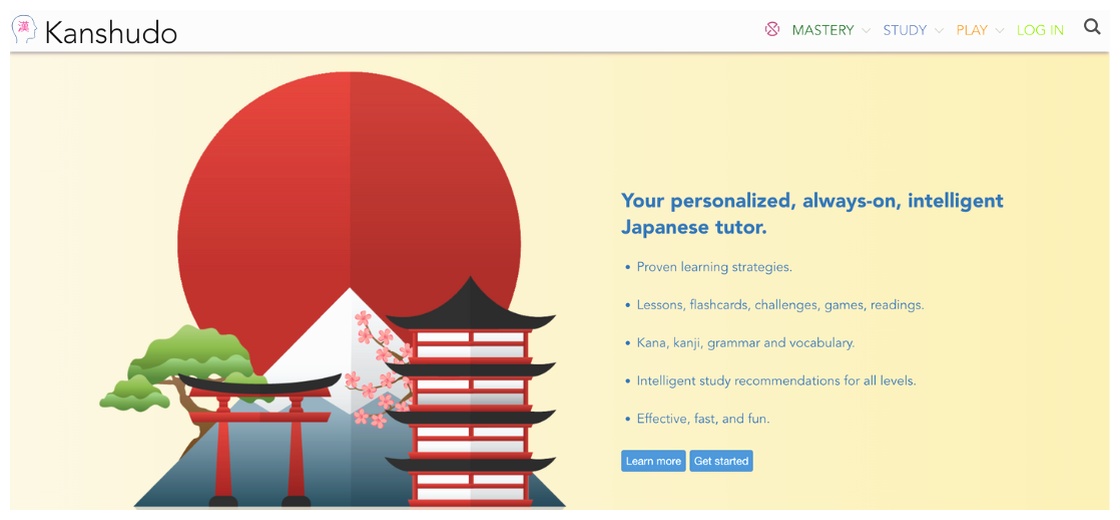
Task: Expand the Play dropdown chevron
Action: [999, 31]
